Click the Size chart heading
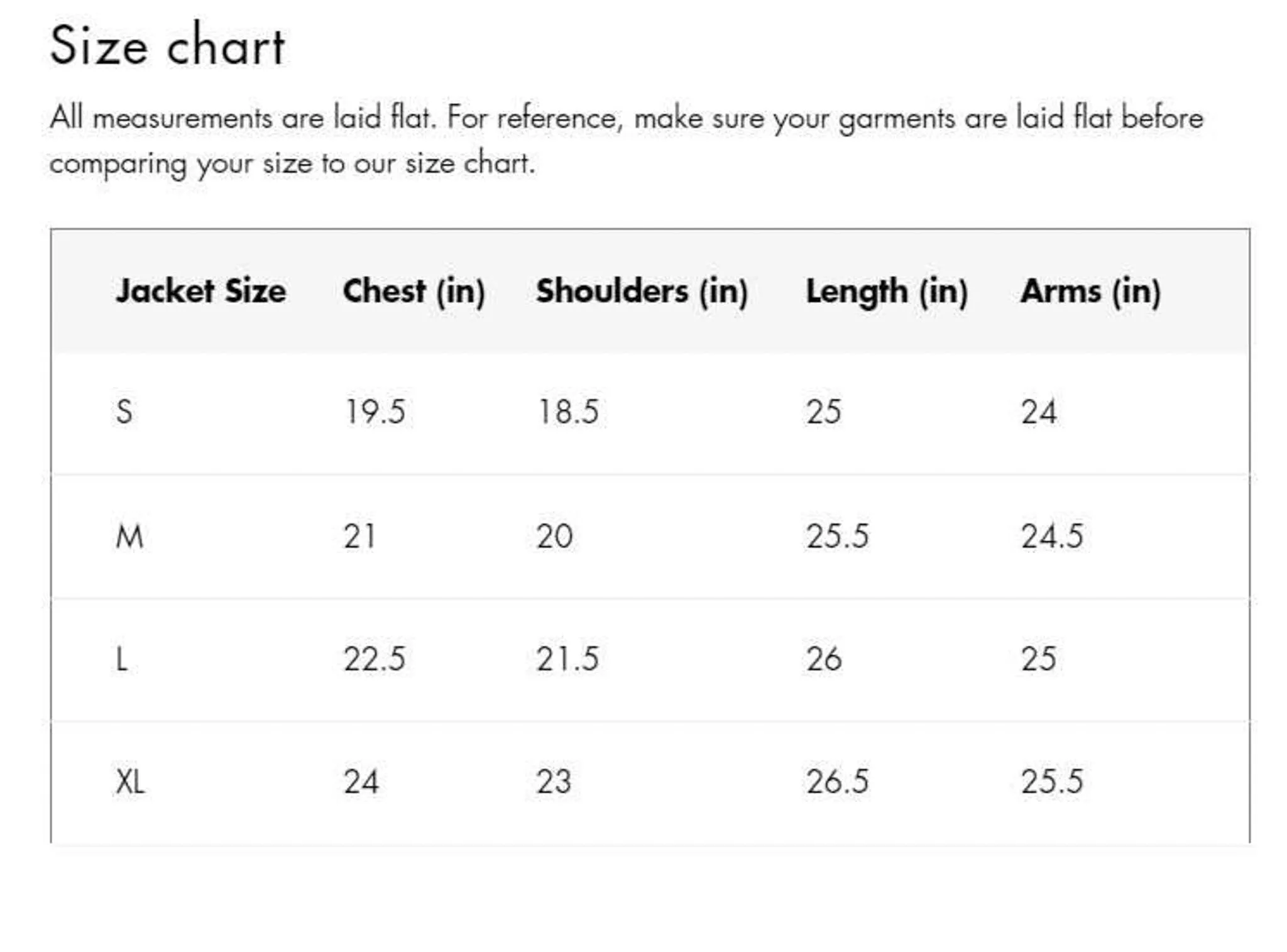Viewport: 1287px width, 952px height. pos(167,45)
